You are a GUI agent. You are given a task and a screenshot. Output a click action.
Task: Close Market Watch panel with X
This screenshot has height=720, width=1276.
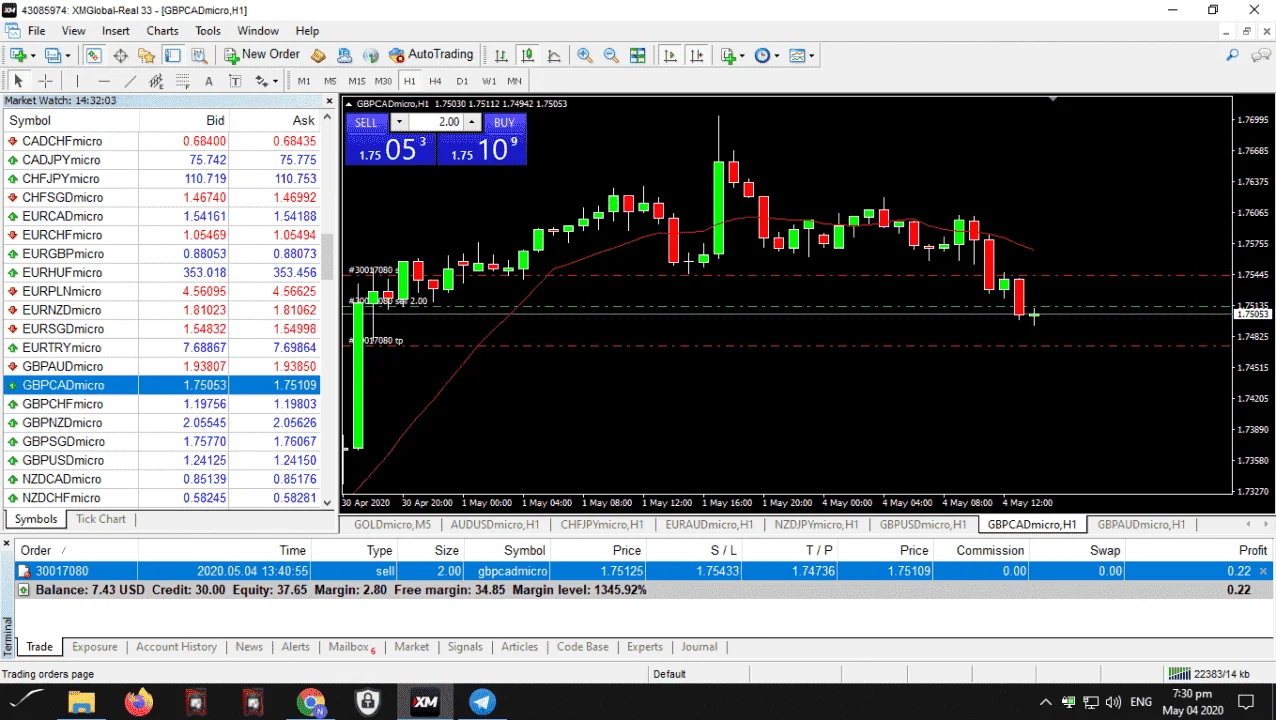coord(329,101)
